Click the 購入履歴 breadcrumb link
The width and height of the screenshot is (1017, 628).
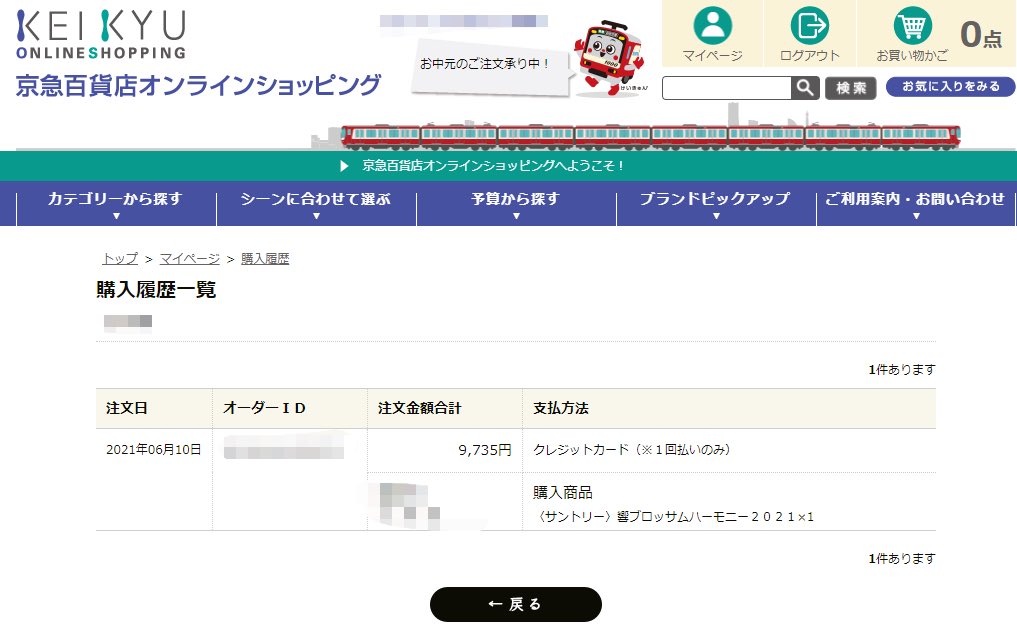click(265, 258)
